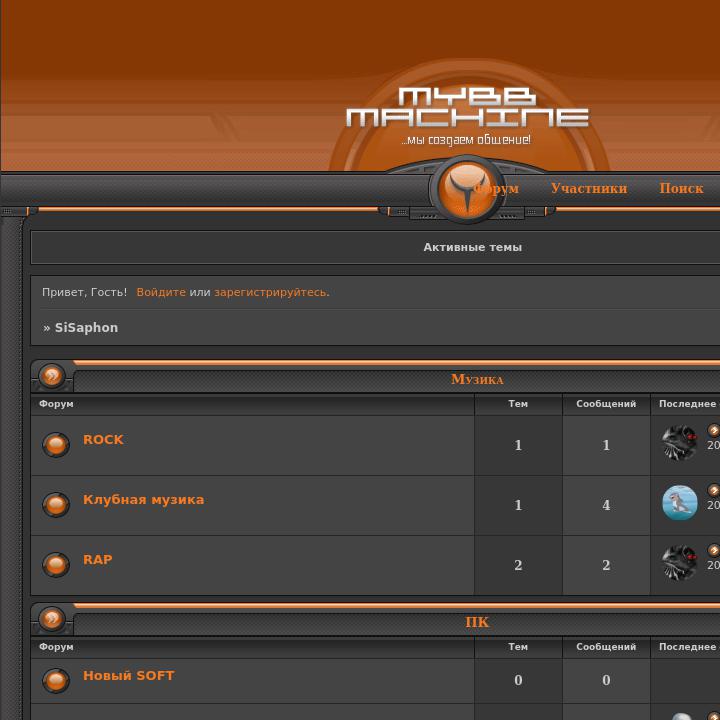Viewport: 720px width, 720px height.
Task: Click the Клубная музика forum status icon
Action: coord(56,504)
